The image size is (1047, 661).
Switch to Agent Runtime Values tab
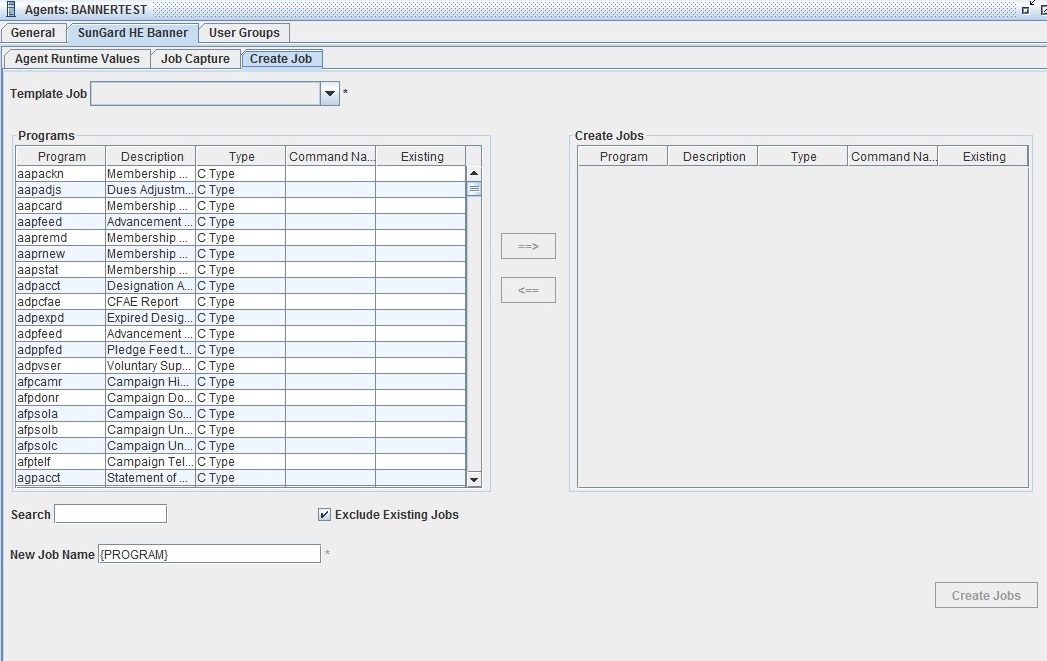(x=76, y=58)
